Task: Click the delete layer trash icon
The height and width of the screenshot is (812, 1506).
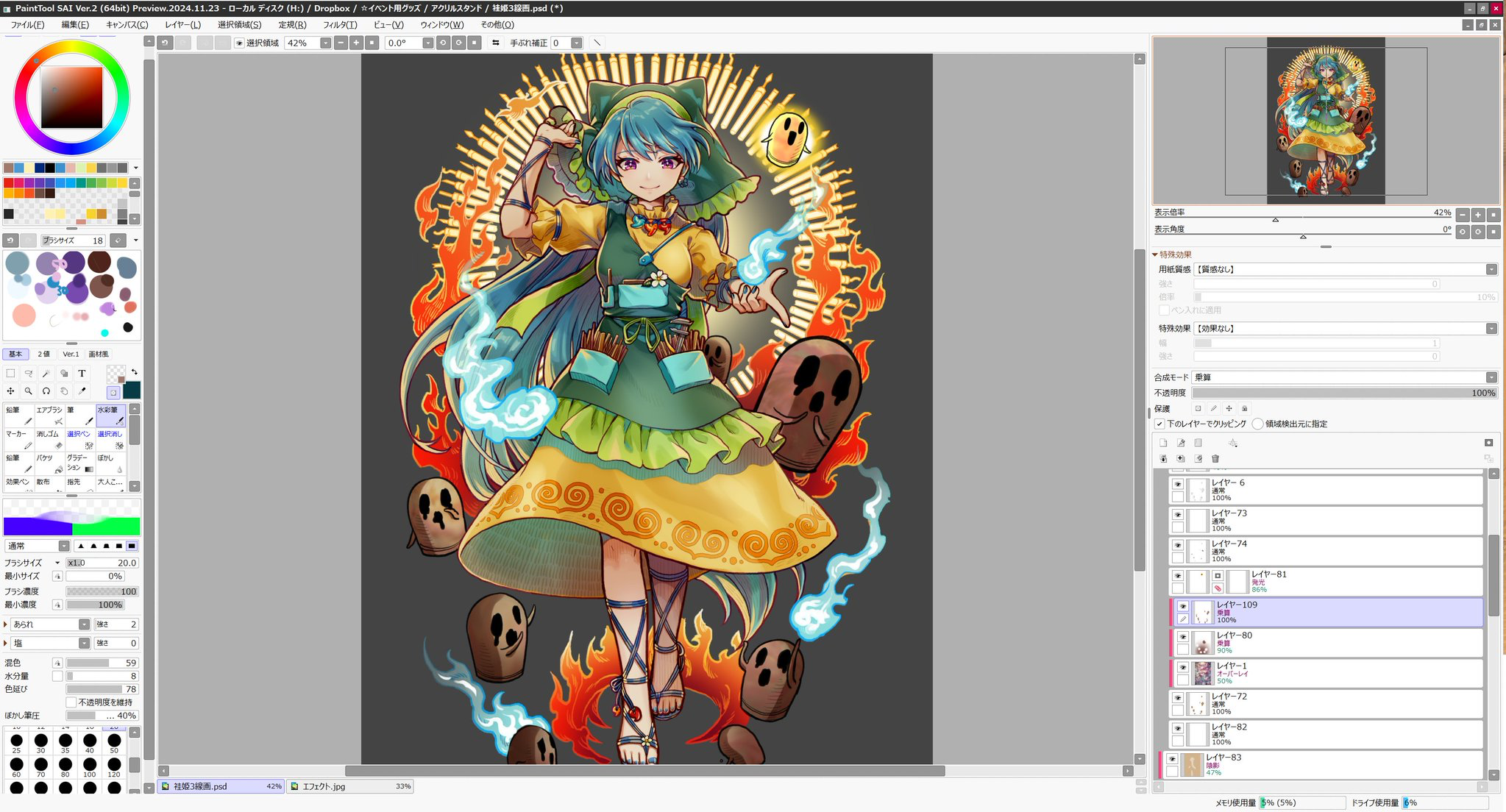Action: coord(1215,459)
